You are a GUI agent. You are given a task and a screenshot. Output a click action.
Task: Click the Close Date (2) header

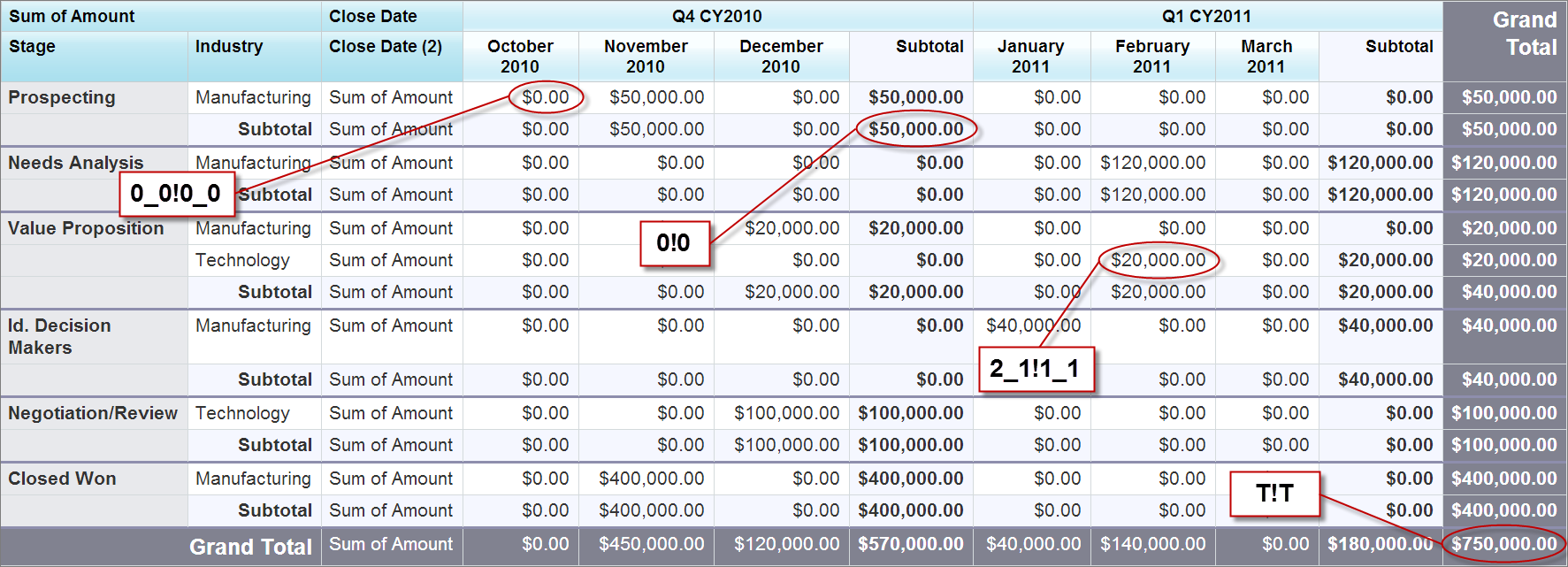tap(386, 47)
